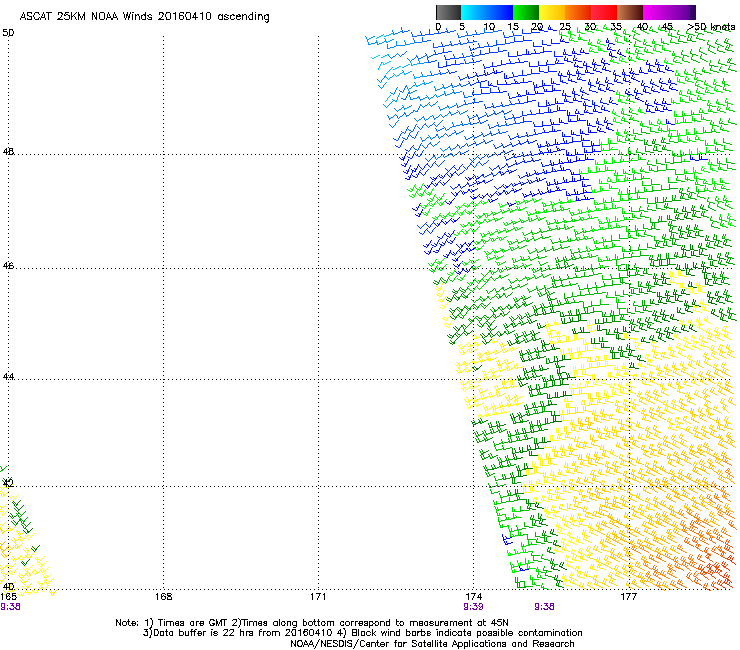This screenshot has height=650, width=740.
Task: Click the '5' label under the color scale
Action: pyautogui.click(x=462, y=27)
